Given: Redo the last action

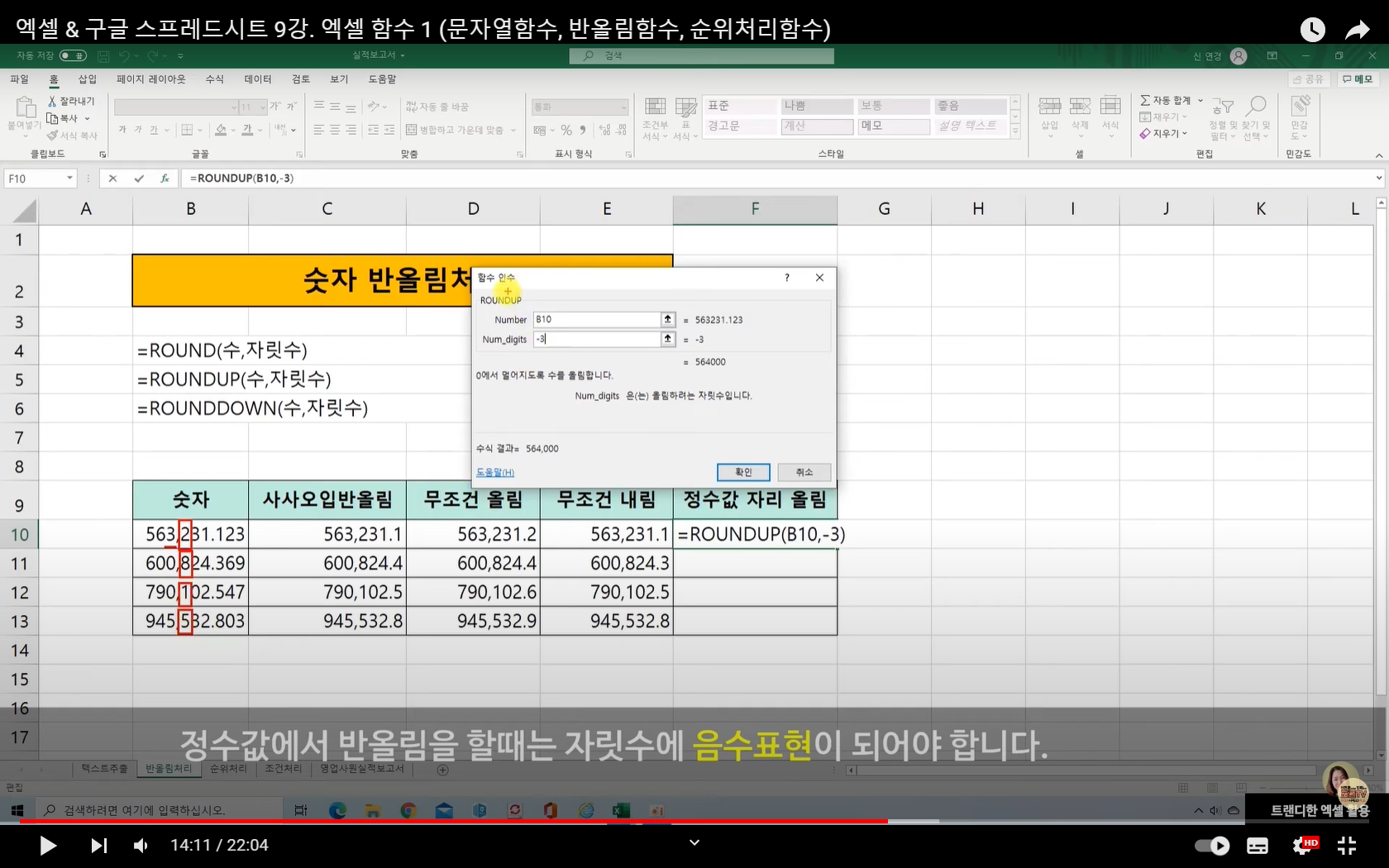Looking at the screenshot, I should click(x=153, y=56).
